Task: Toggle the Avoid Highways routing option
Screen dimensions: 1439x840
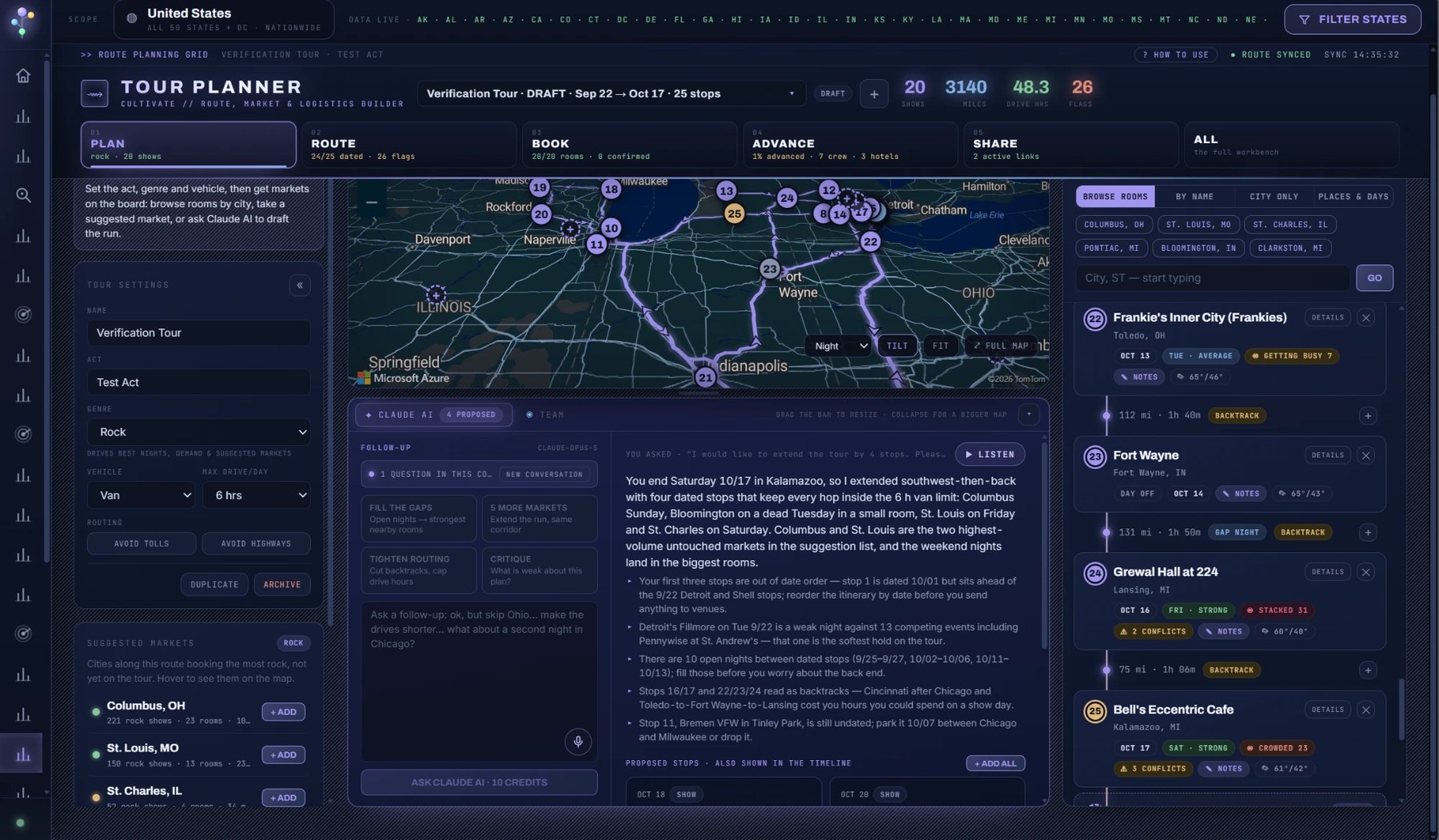Action: pos(256,543)
